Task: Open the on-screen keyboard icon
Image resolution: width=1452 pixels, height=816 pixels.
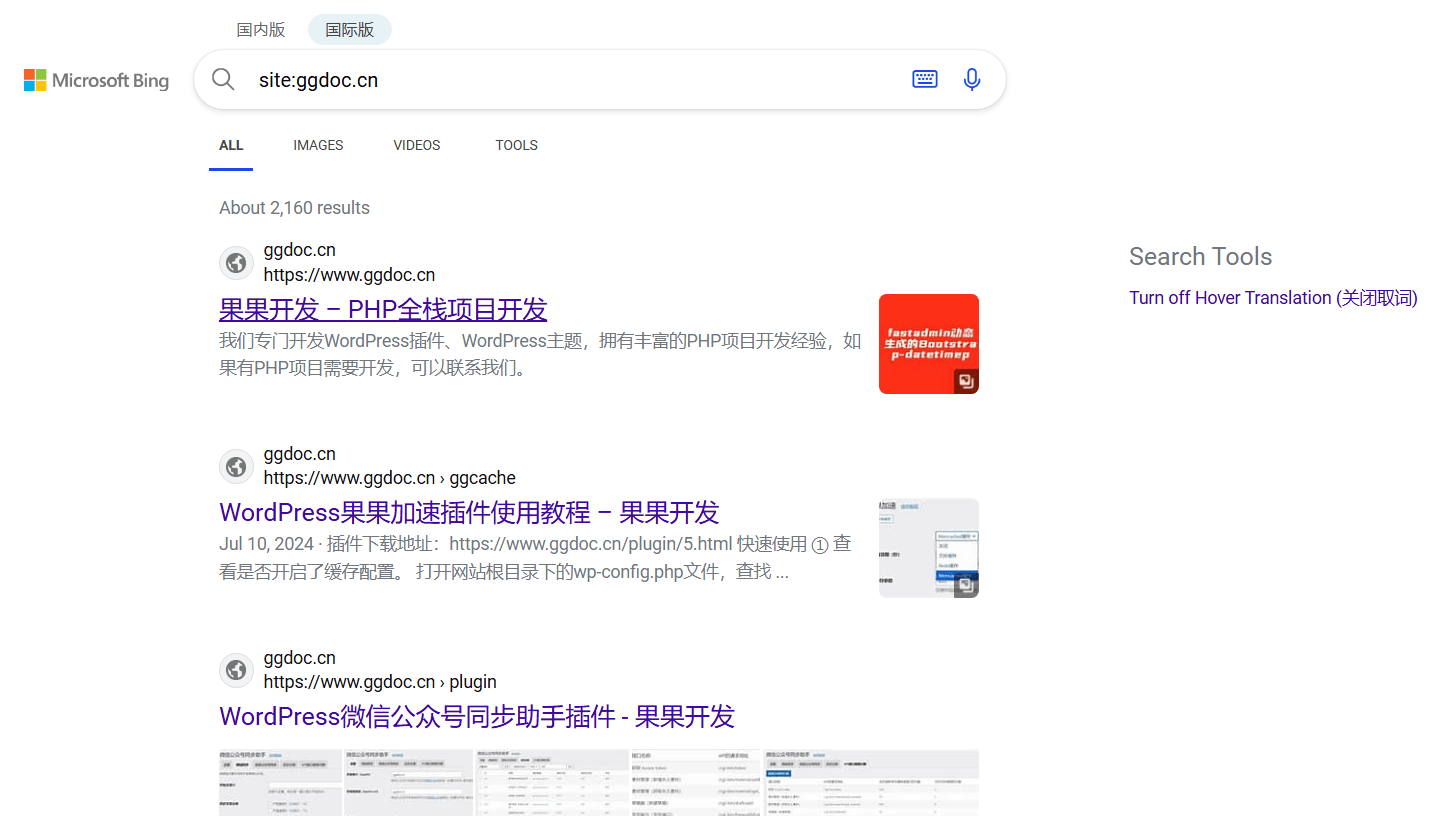Action: point(925,79)
